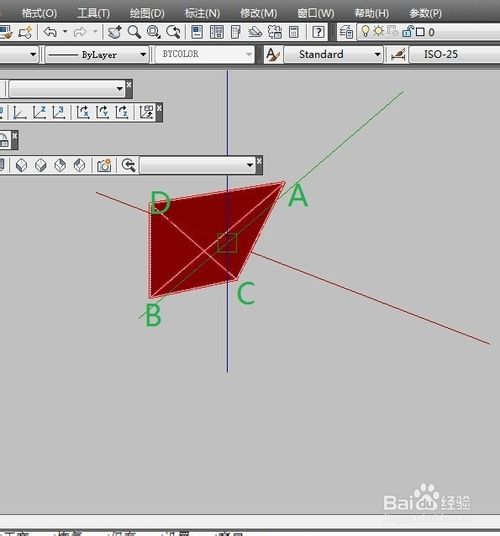
Task: Open the 参数(P) menu
Action: click(x=425, y=13)
